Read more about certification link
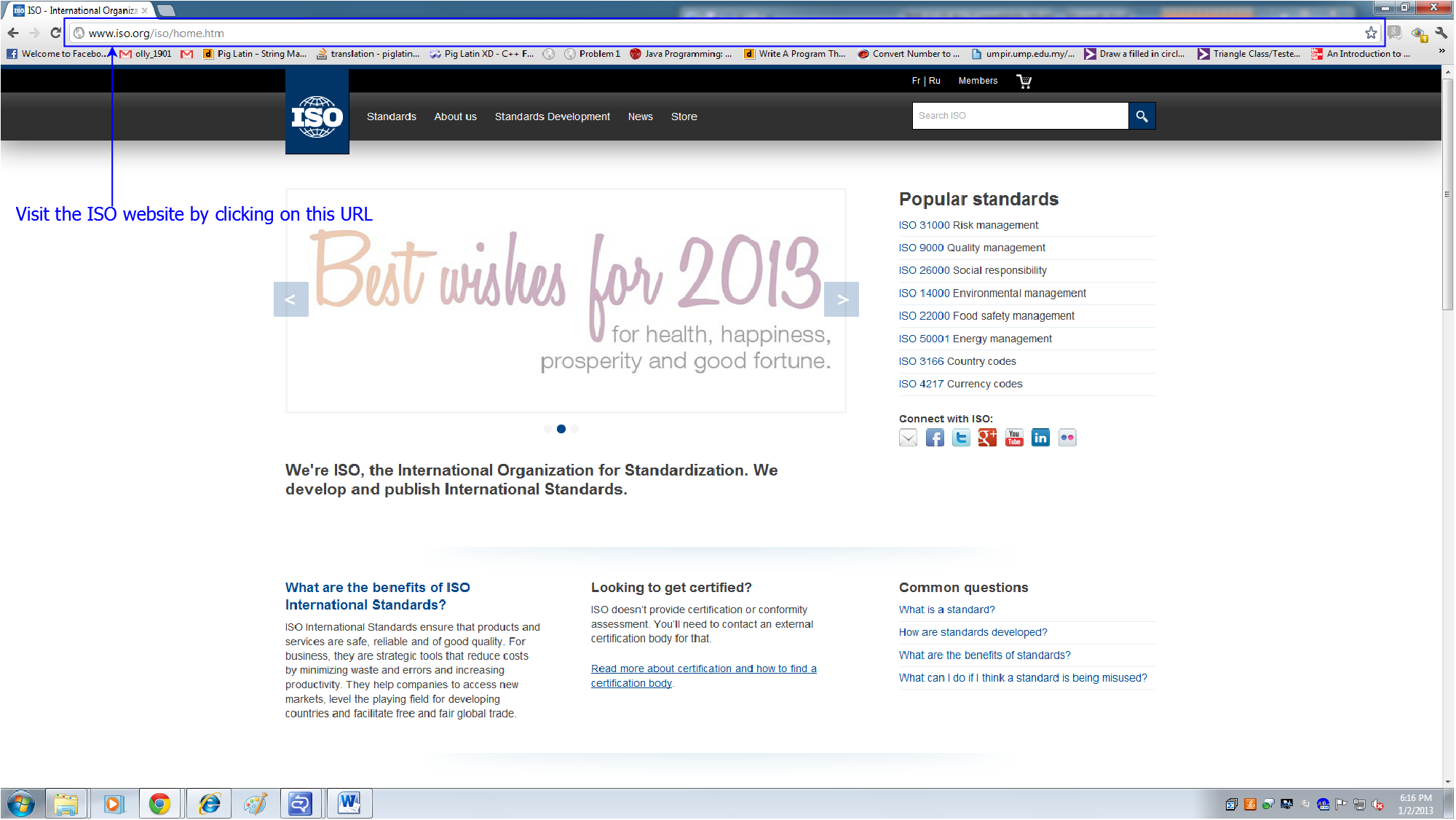Viewport: 1456px width, 820px height. click(x=704, y=676)
